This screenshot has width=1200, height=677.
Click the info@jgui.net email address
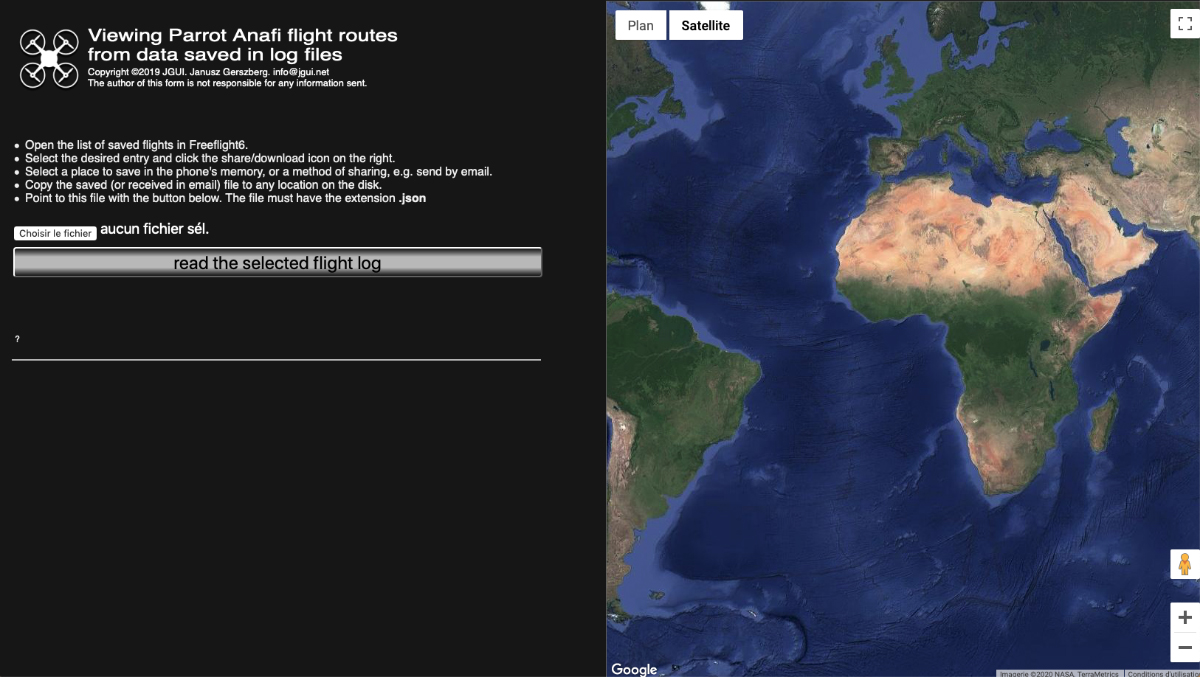click(x=301, y=72)
